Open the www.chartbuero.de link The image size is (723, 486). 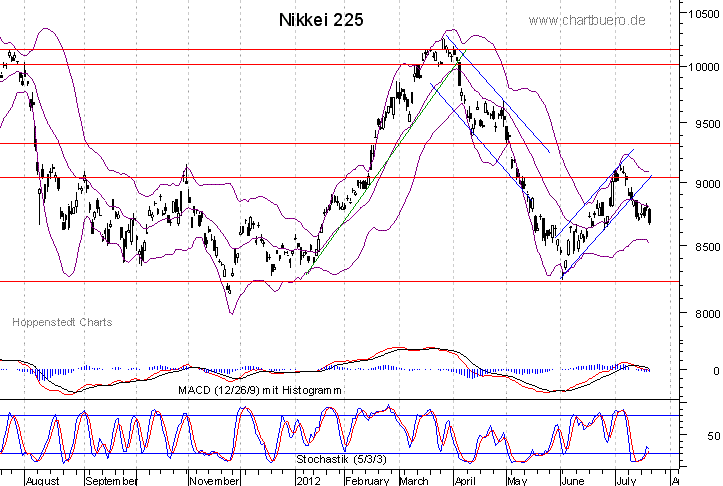point(587,20)
